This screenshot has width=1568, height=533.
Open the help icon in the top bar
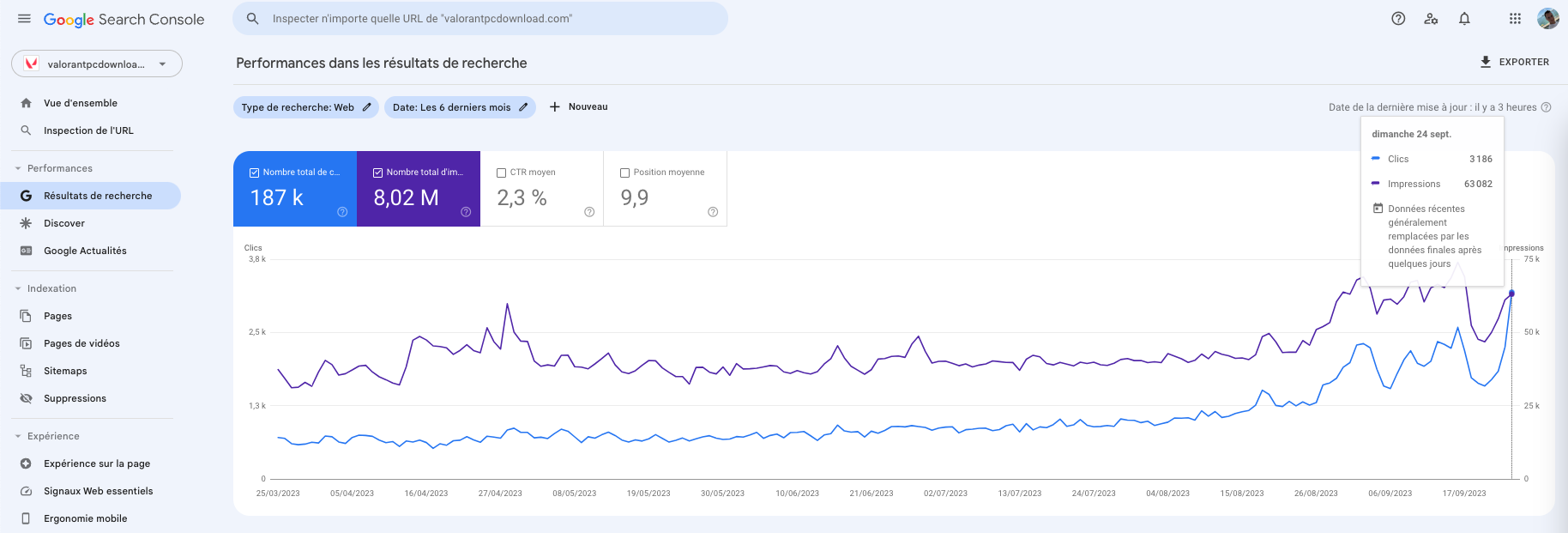1398,19
